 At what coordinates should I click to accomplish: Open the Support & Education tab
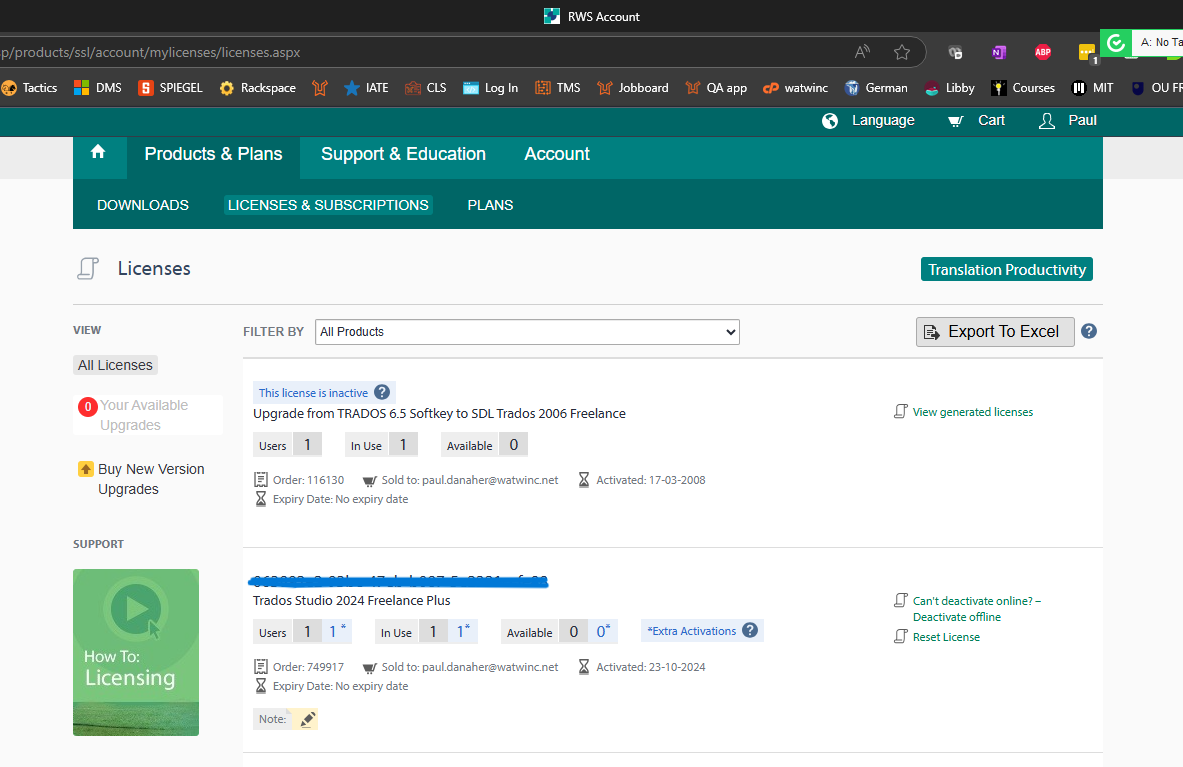pyautogui.click(x=404, y=154)
